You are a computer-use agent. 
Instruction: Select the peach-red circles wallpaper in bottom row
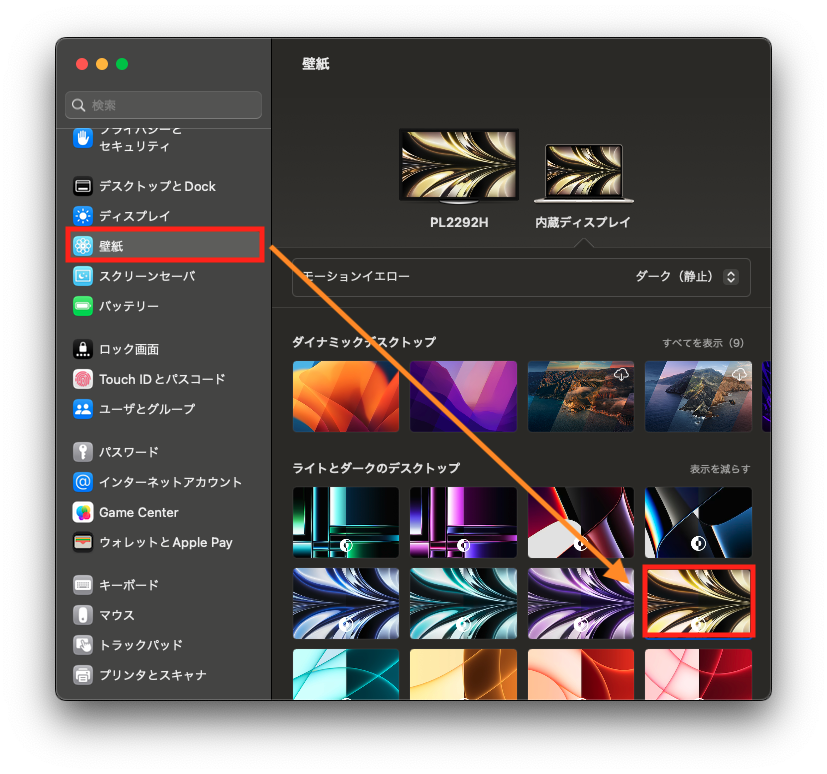(581, 674)
